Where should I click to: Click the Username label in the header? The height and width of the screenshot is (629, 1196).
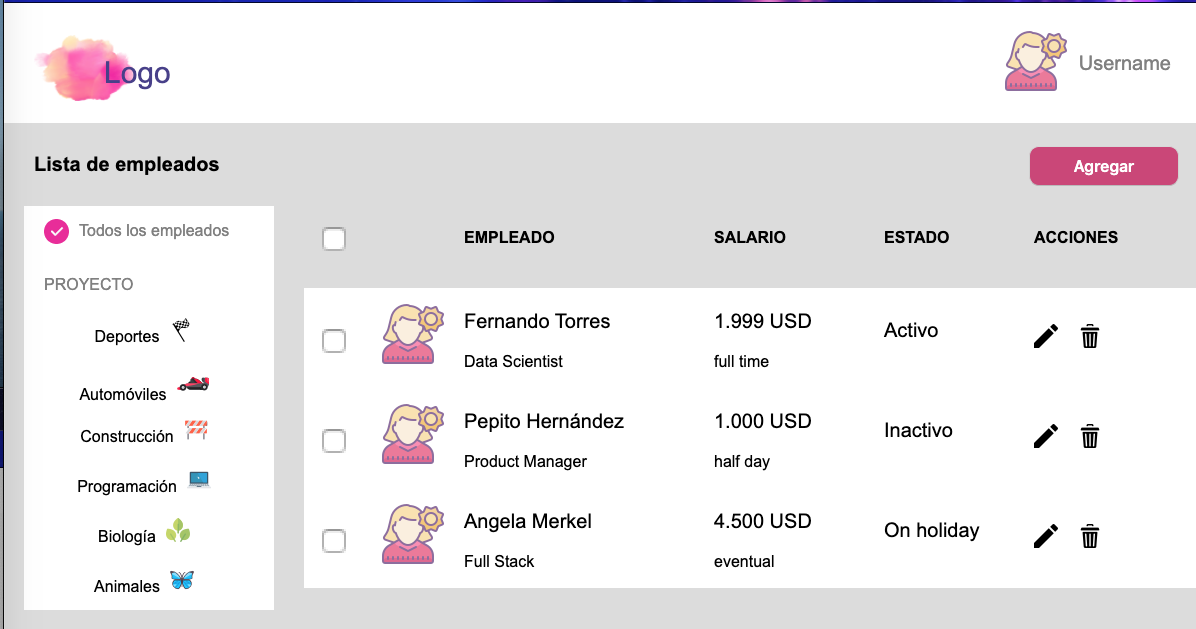[x=1124, y=63]
